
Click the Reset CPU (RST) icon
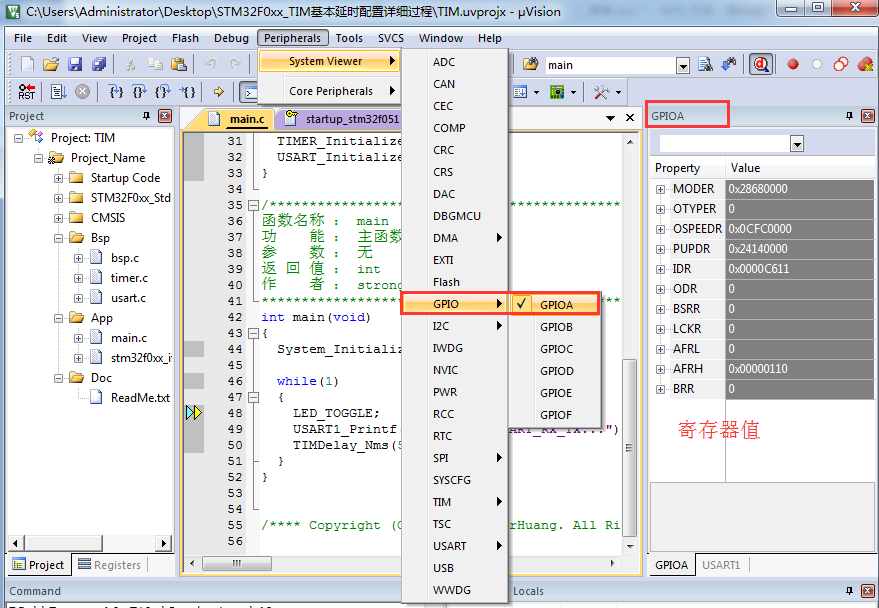(27, 92)
